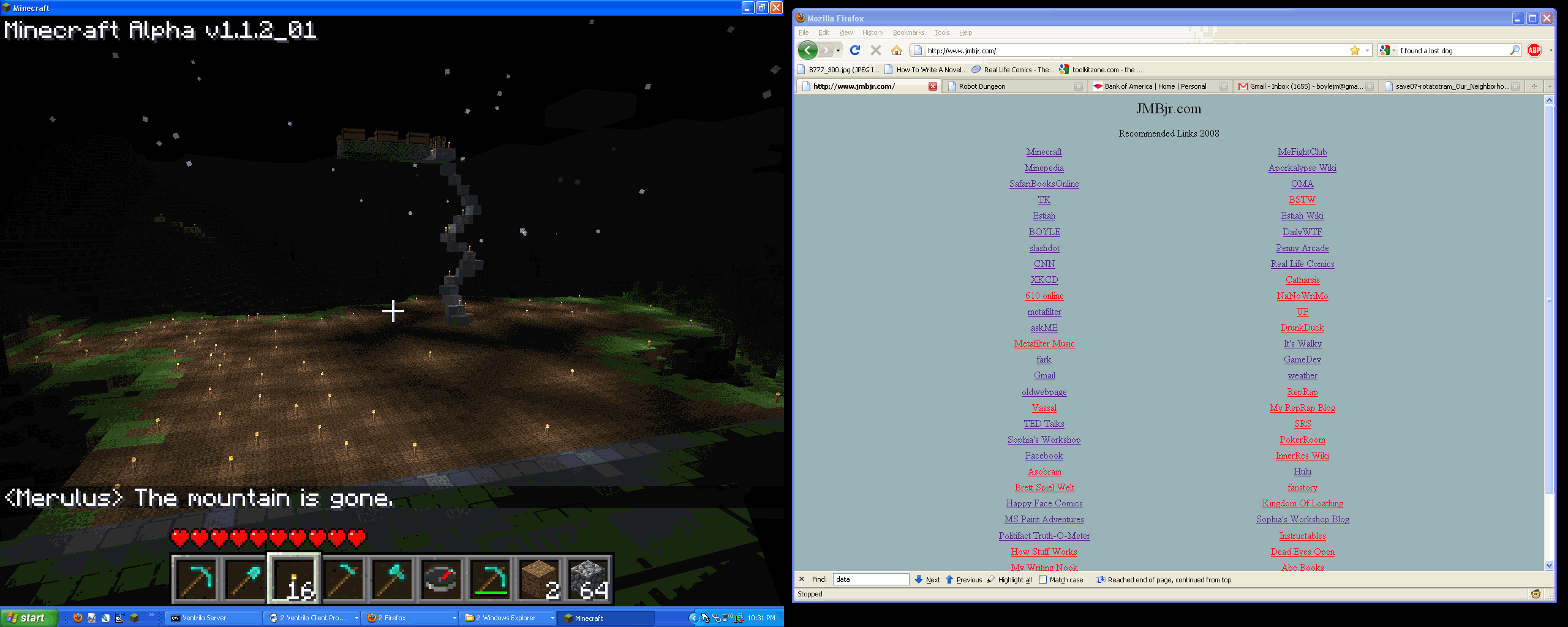This screenshot has width=1568, height=627.
Task: Launch Firefox from the Quick Launch bar
Action: pyautogui.click(x=78, y=618)
